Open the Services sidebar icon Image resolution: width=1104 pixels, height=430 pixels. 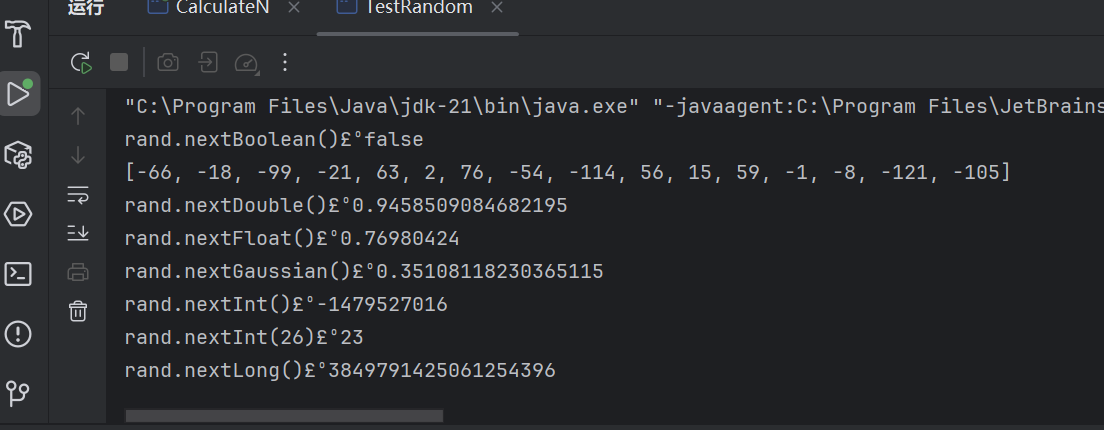click(x=18, y=214)
